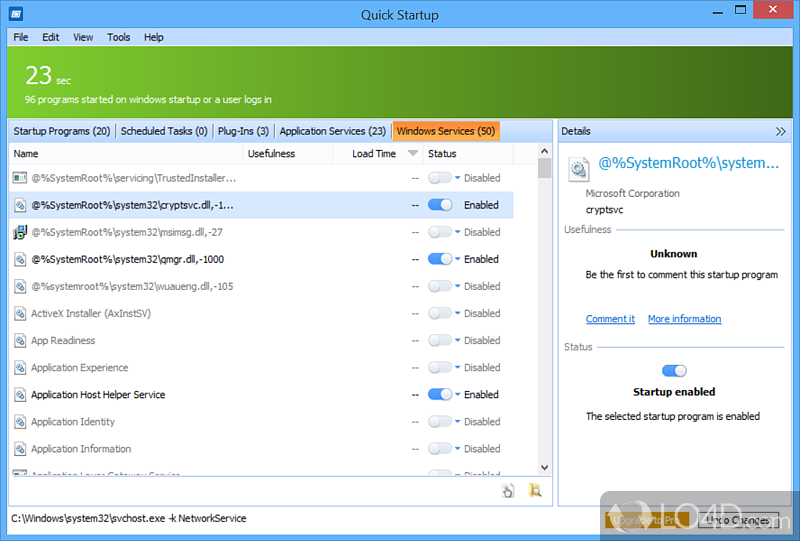Click the ActiveX Installer service icon
Viewport: 800px width, 541px height.
click(20, 313)
